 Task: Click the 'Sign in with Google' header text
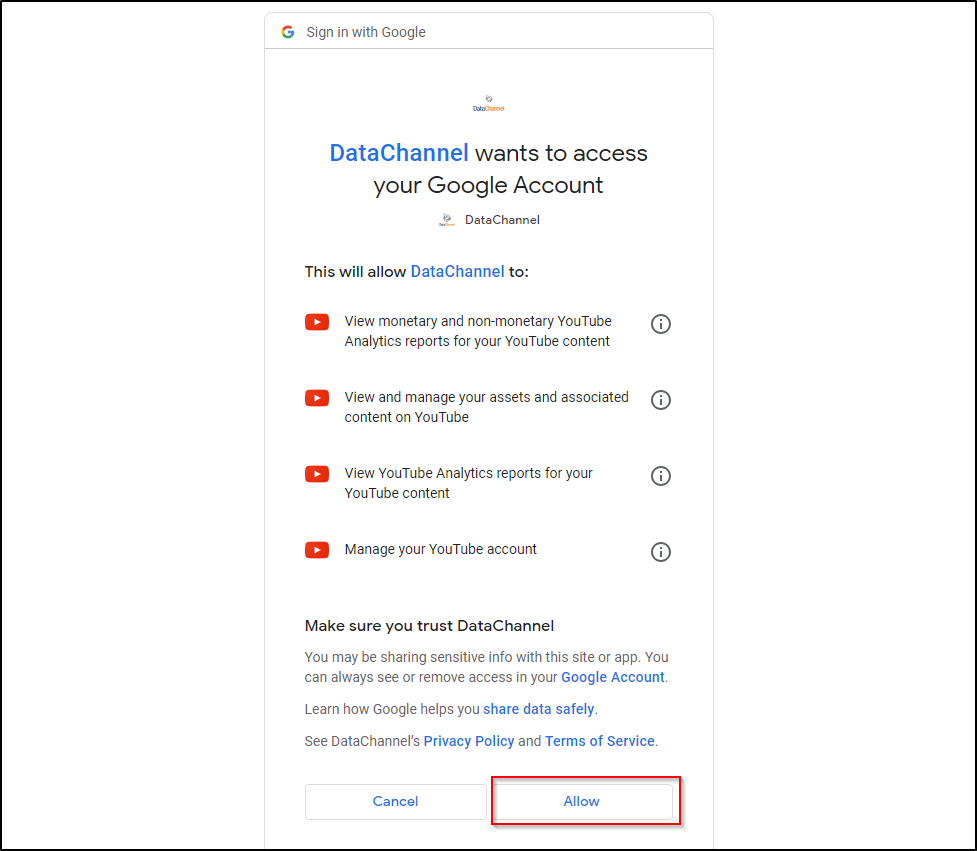tap(366, 32)
